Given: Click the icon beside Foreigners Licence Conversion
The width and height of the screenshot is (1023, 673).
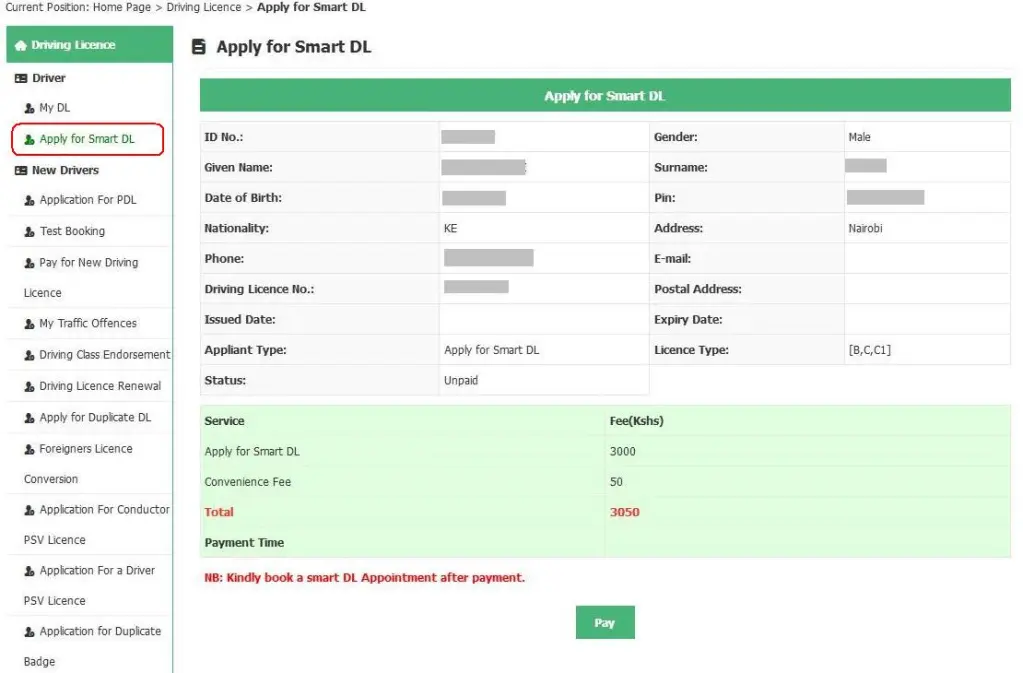Looking at the screenshot, I should pyautogui.click(x=29, y=449).
